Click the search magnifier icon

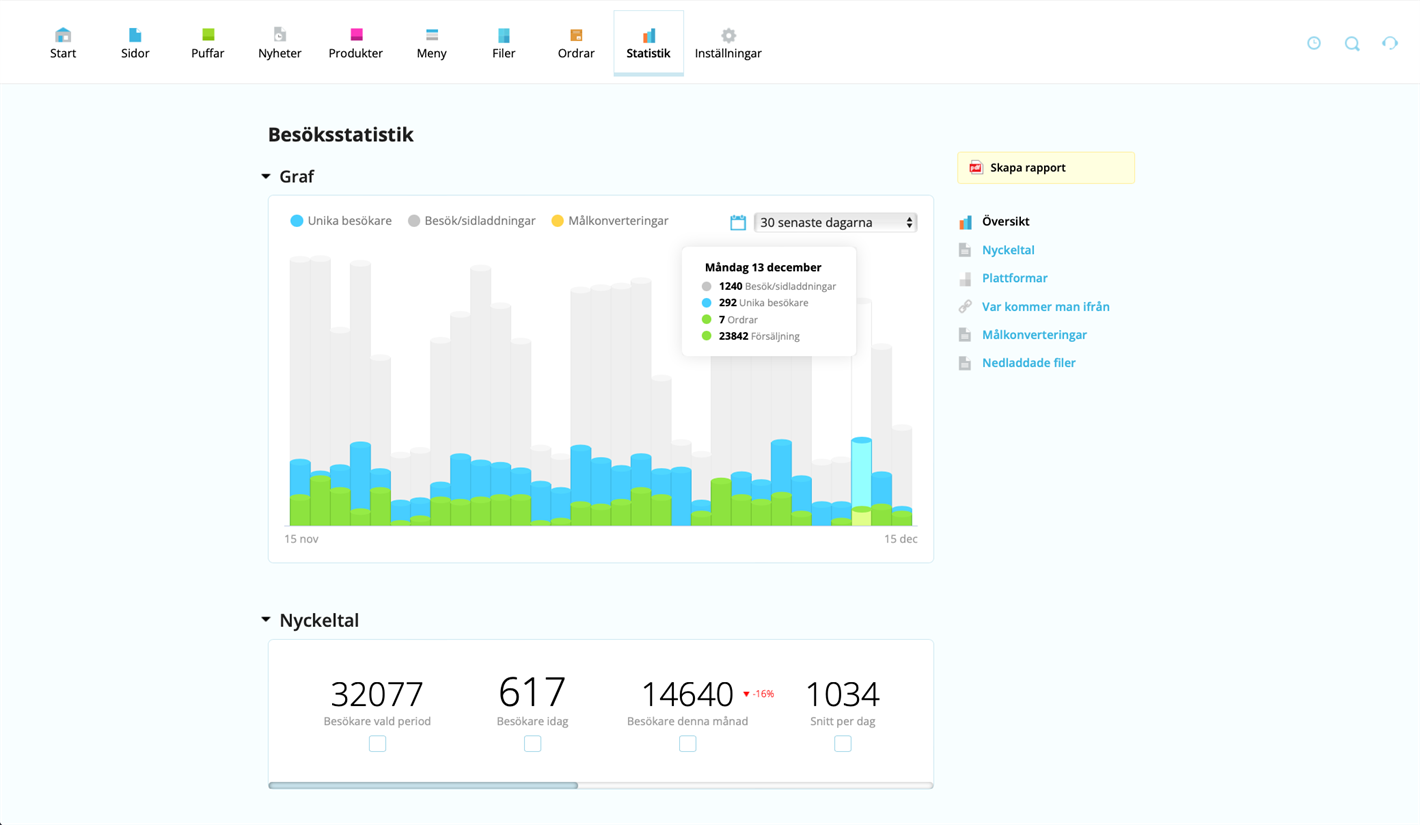point(1352,44)
